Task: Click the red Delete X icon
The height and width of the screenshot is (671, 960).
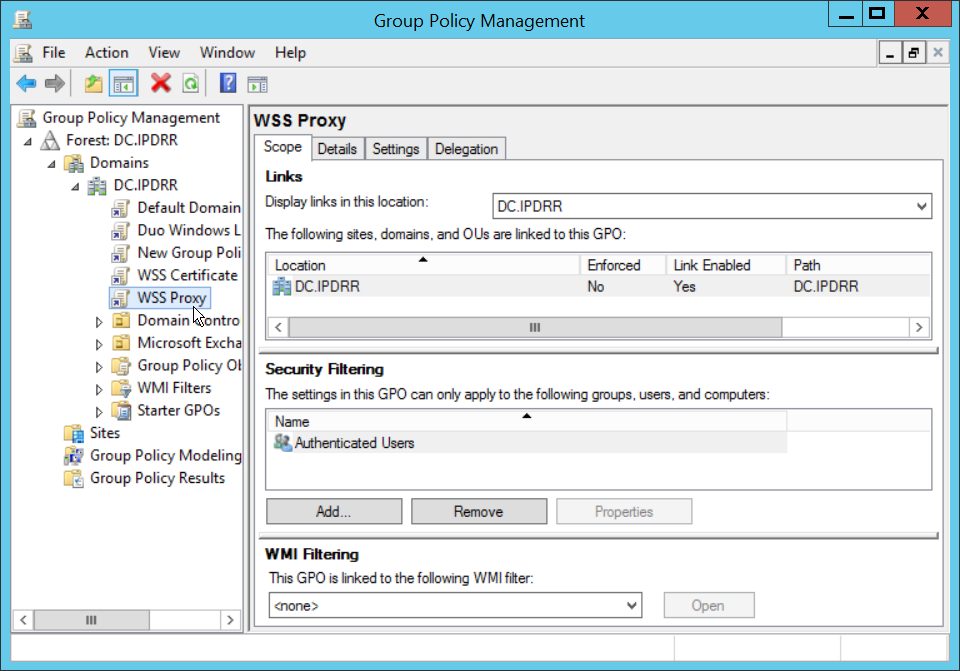Action: [x=160, y=84]
